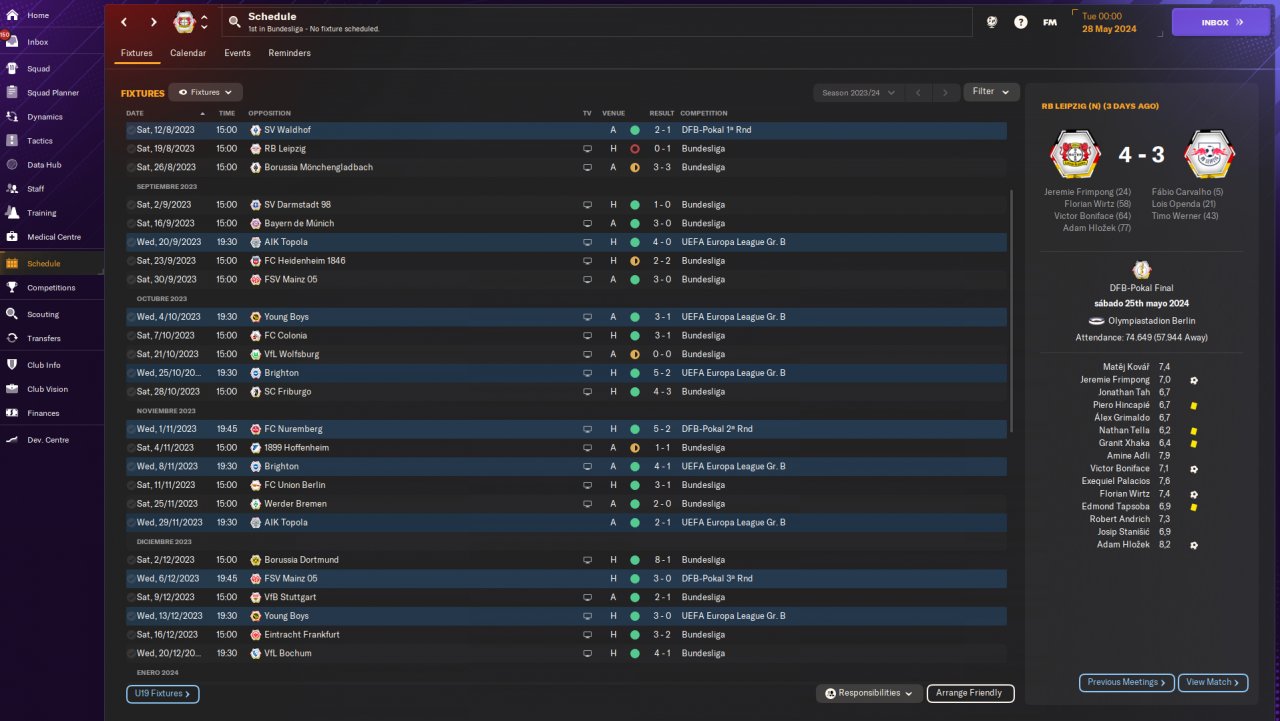Switch to the Reminders tab

pos(289,53)
